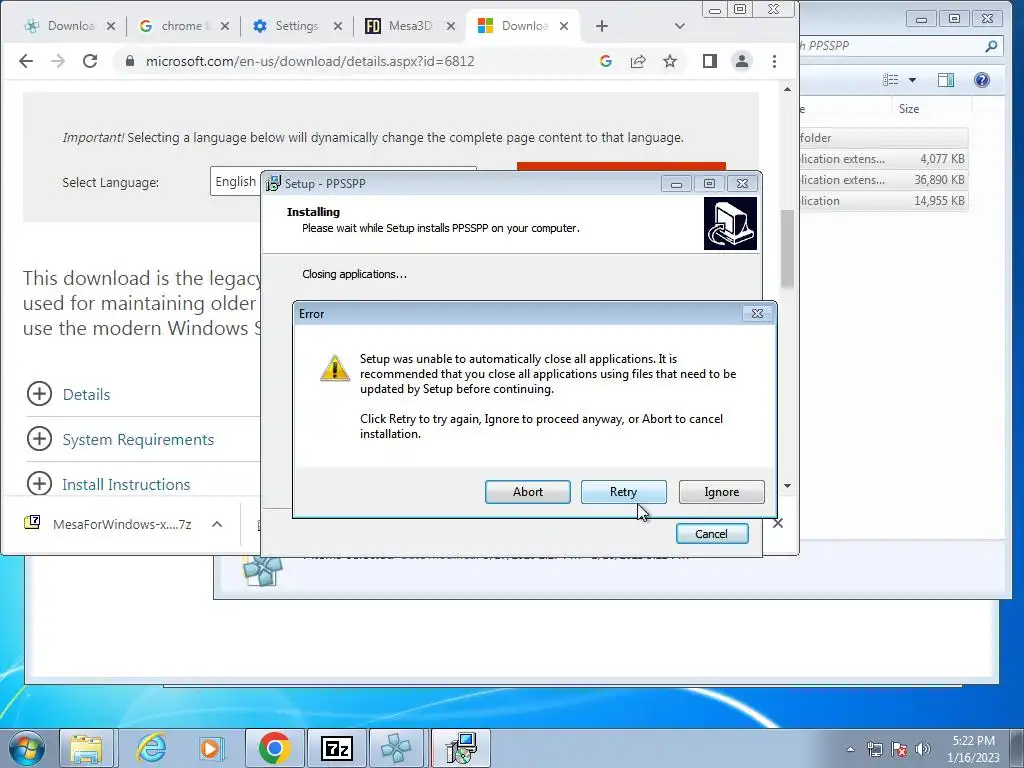Toggle Explorer preview pane
The height and width of the screenshot is (768, 1024).
[x=946, y=80]
